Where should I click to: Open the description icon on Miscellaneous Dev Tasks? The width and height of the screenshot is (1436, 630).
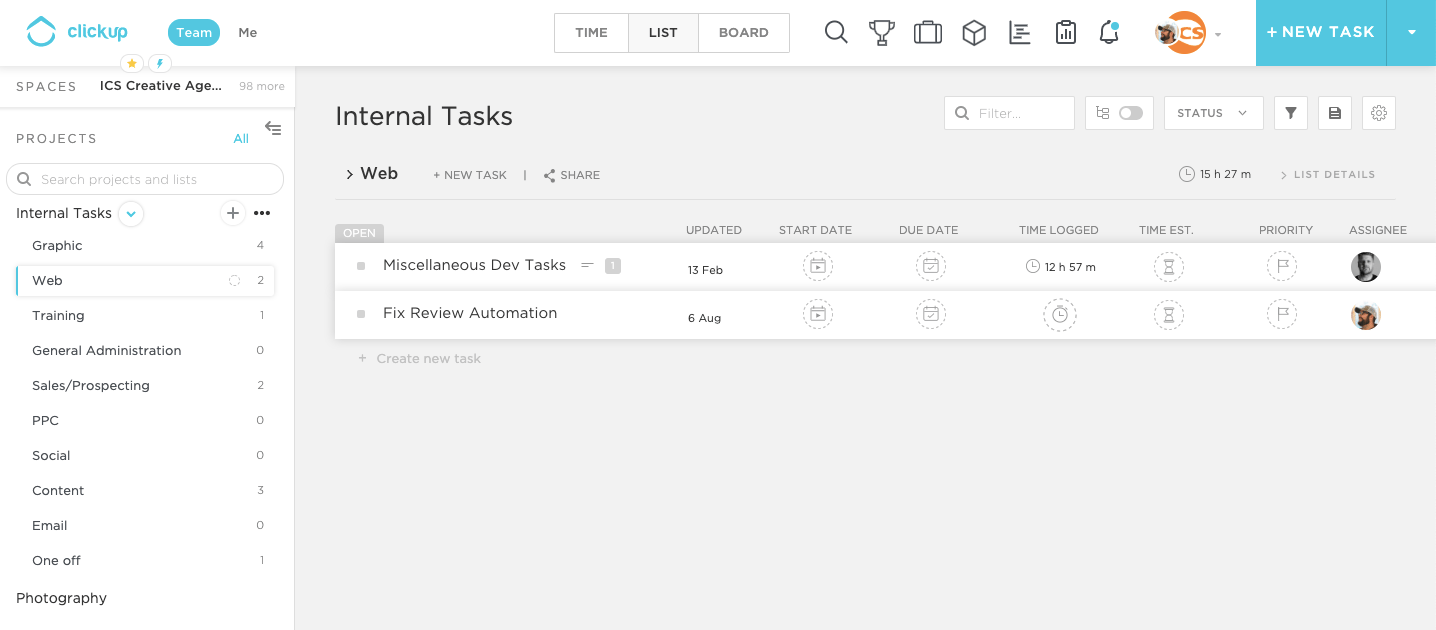coord(587,265)
